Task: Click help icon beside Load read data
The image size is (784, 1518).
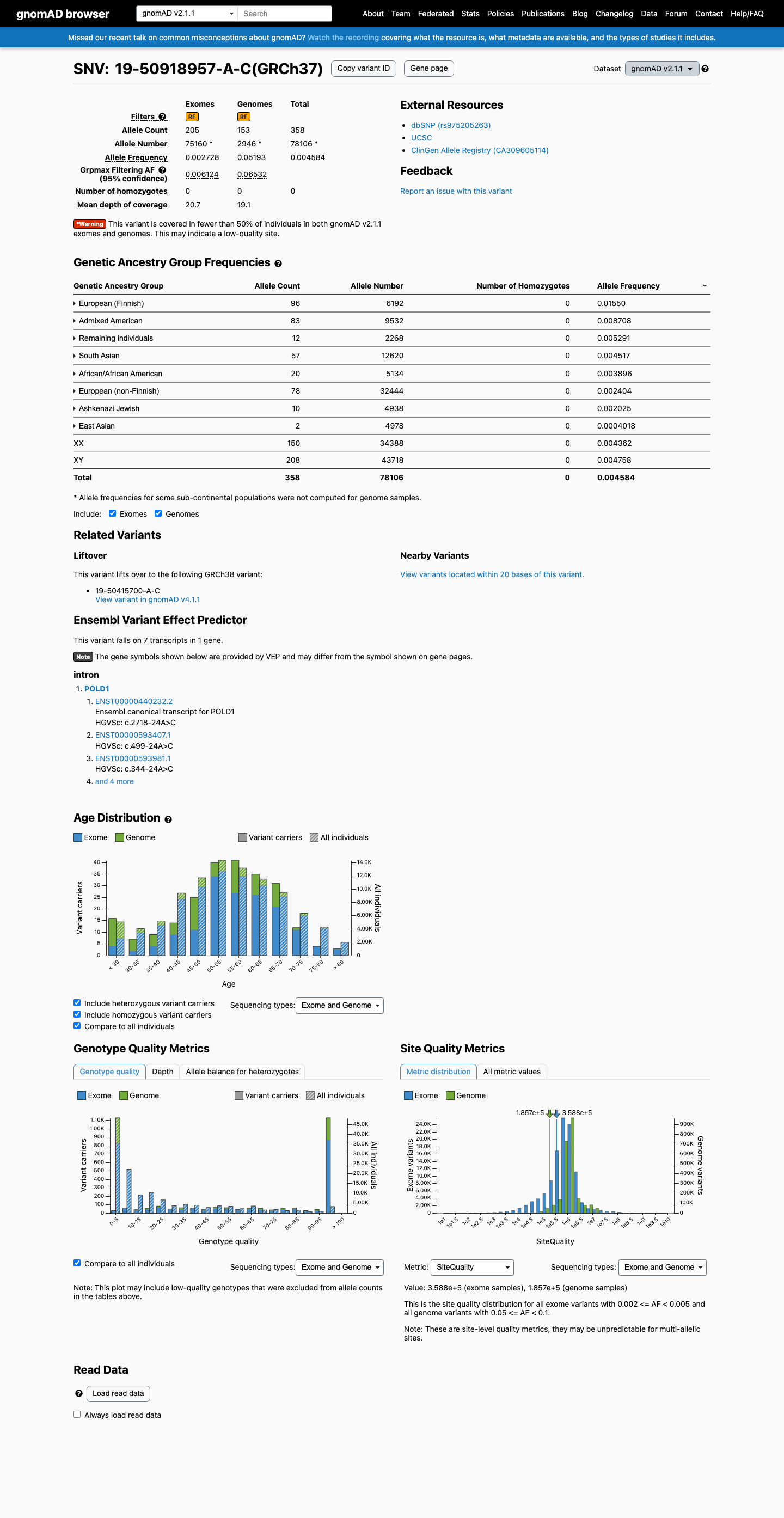Action: coord(79,1394)
